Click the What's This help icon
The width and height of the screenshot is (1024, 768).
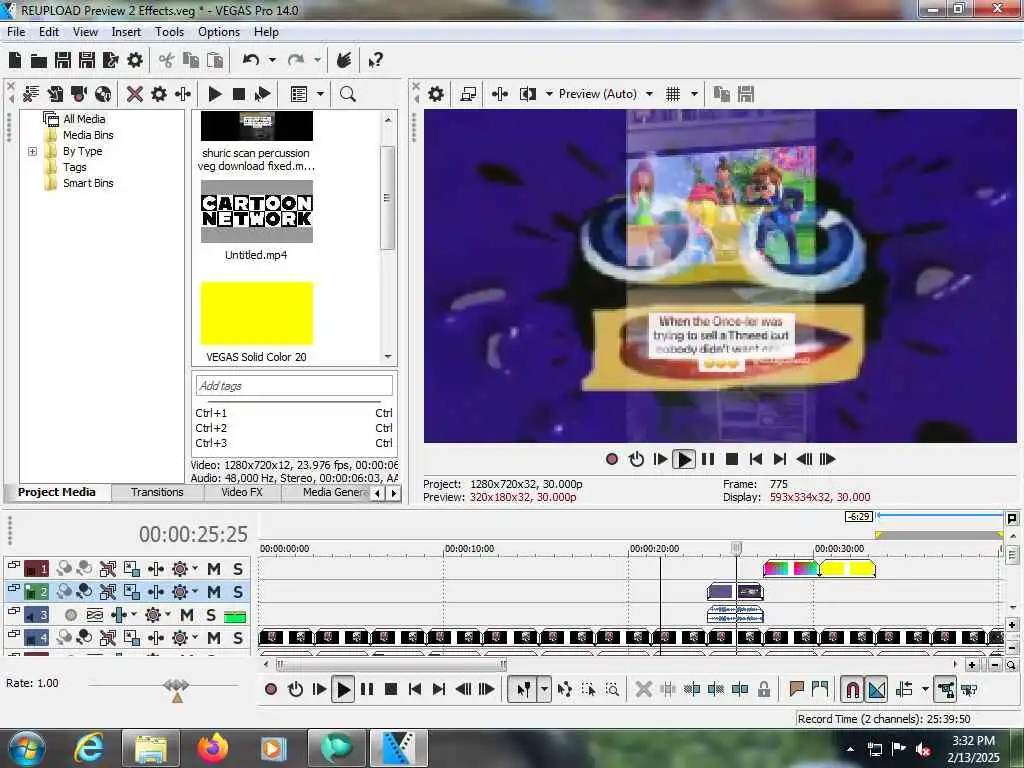(x=376, y=61)
